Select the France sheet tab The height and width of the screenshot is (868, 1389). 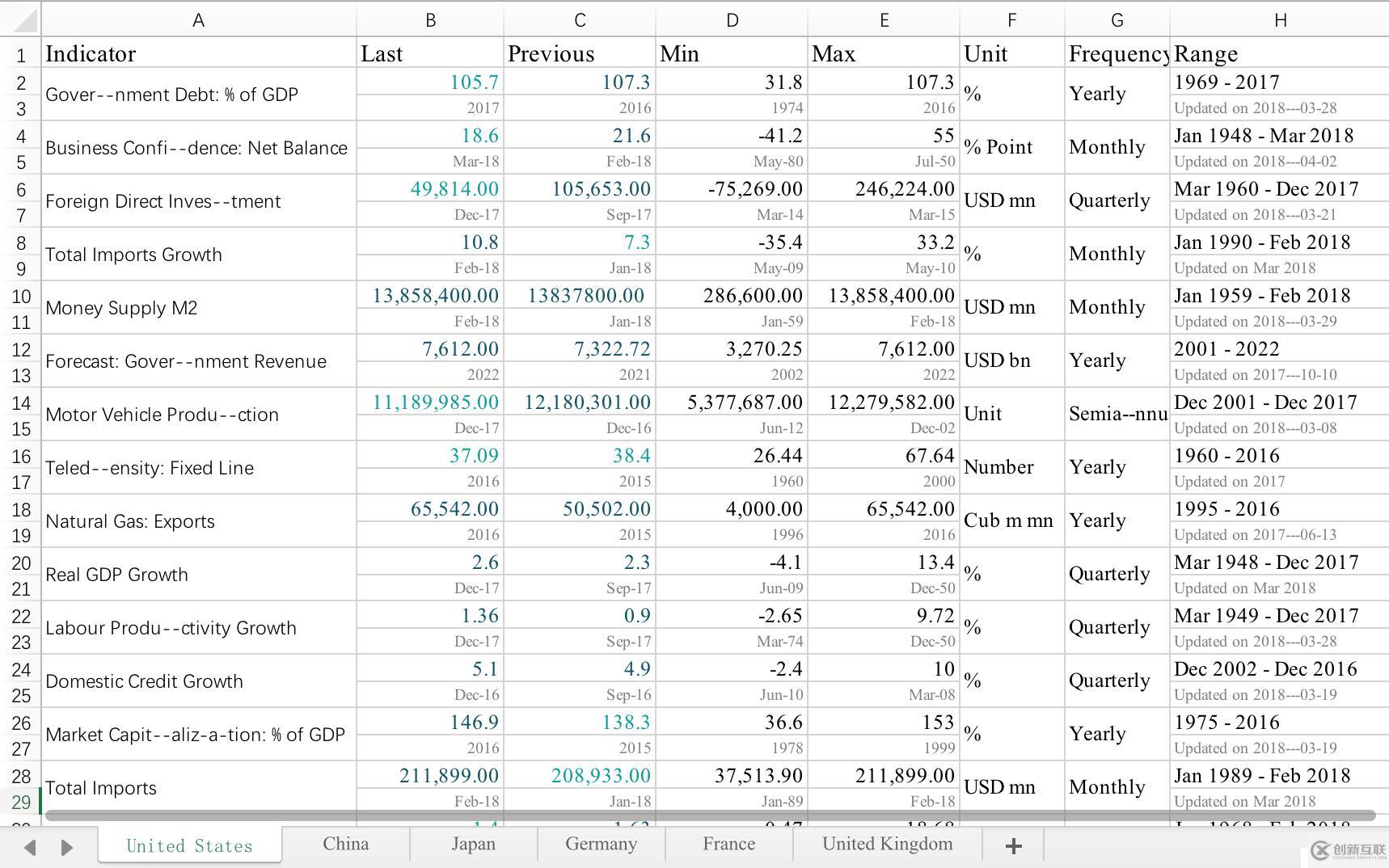point(728,844)
